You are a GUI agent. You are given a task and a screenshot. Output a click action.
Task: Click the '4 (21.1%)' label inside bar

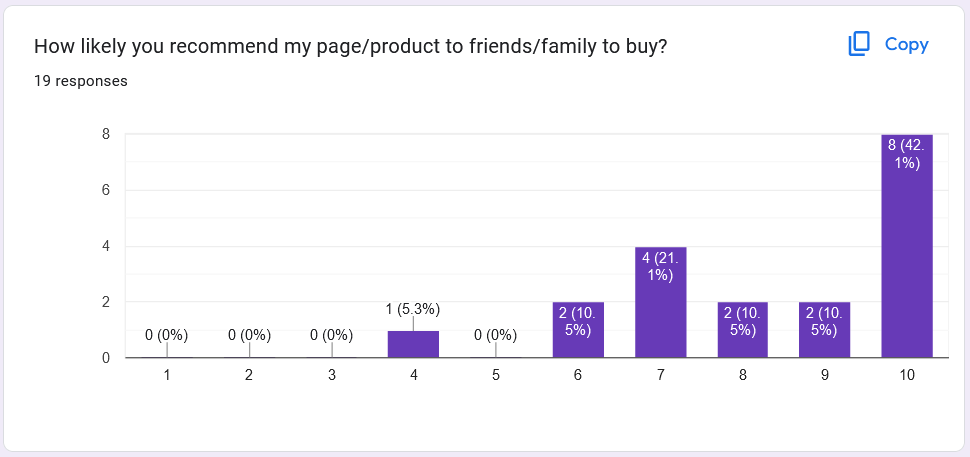(x=661, y=266)
